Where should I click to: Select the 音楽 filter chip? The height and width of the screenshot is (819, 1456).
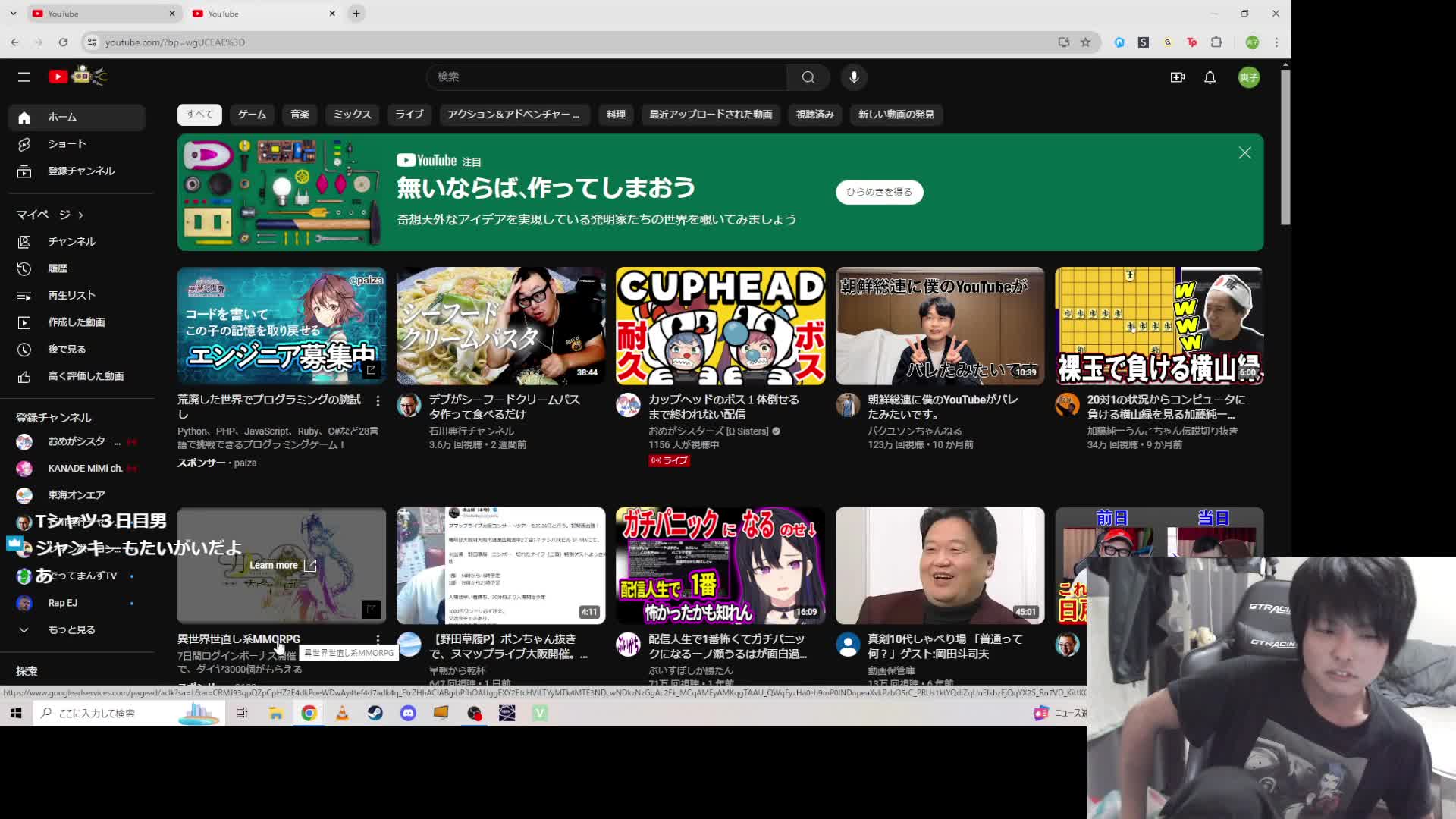point(300,115)
